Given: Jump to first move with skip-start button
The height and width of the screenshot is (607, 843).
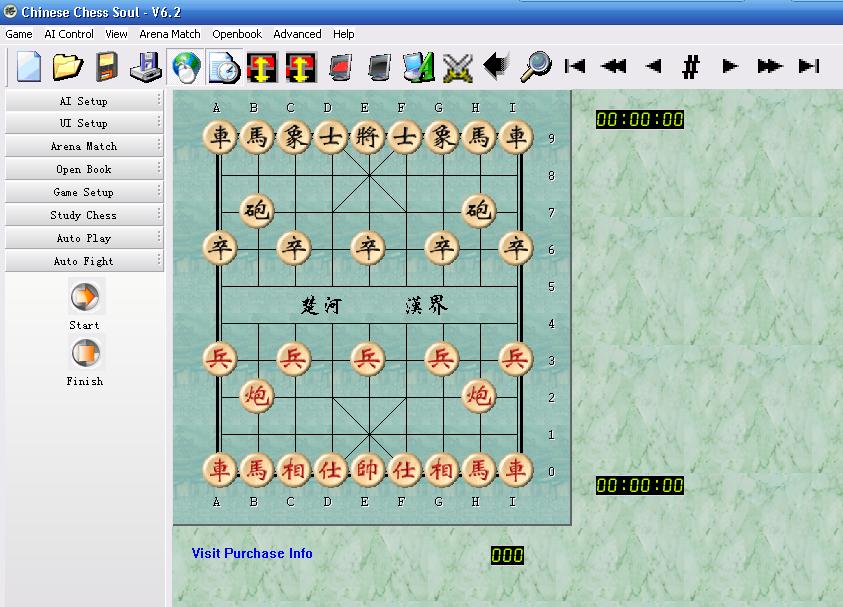Looking at the screenshot, I should pos(575,66).
